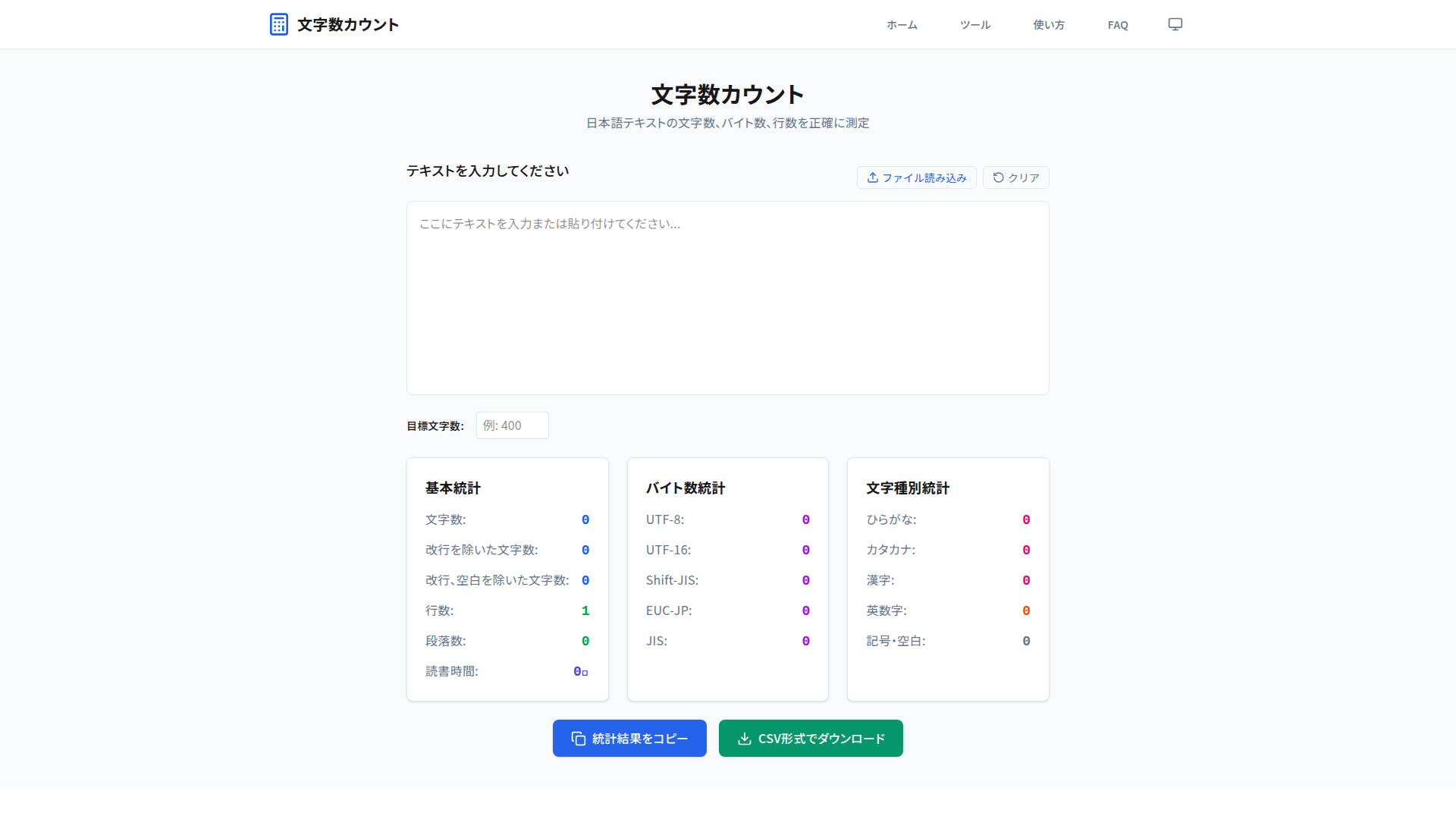Toggle the monitor theme icon
The width and height of the screenshot is (1456, 819).
(x=1175, y=24)
